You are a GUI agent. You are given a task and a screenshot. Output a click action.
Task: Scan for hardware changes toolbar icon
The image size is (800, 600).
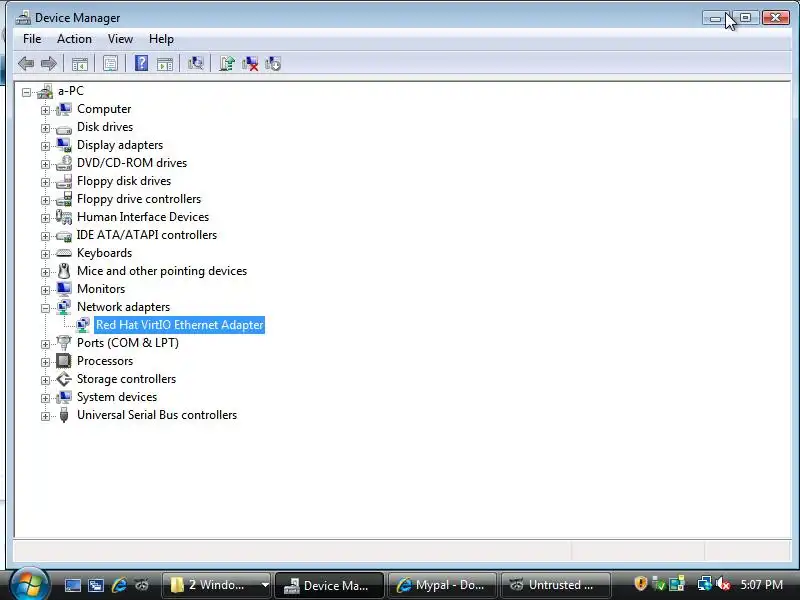195,63
